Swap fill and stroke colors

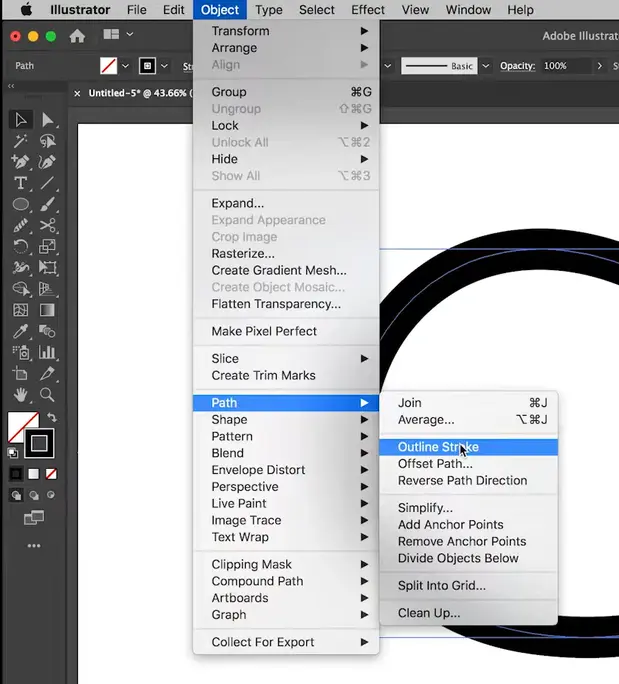pos(52,418)
